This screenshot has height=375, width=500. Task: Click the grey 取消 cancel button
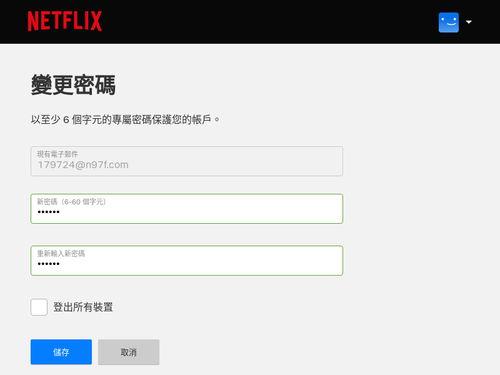point(129,352)
